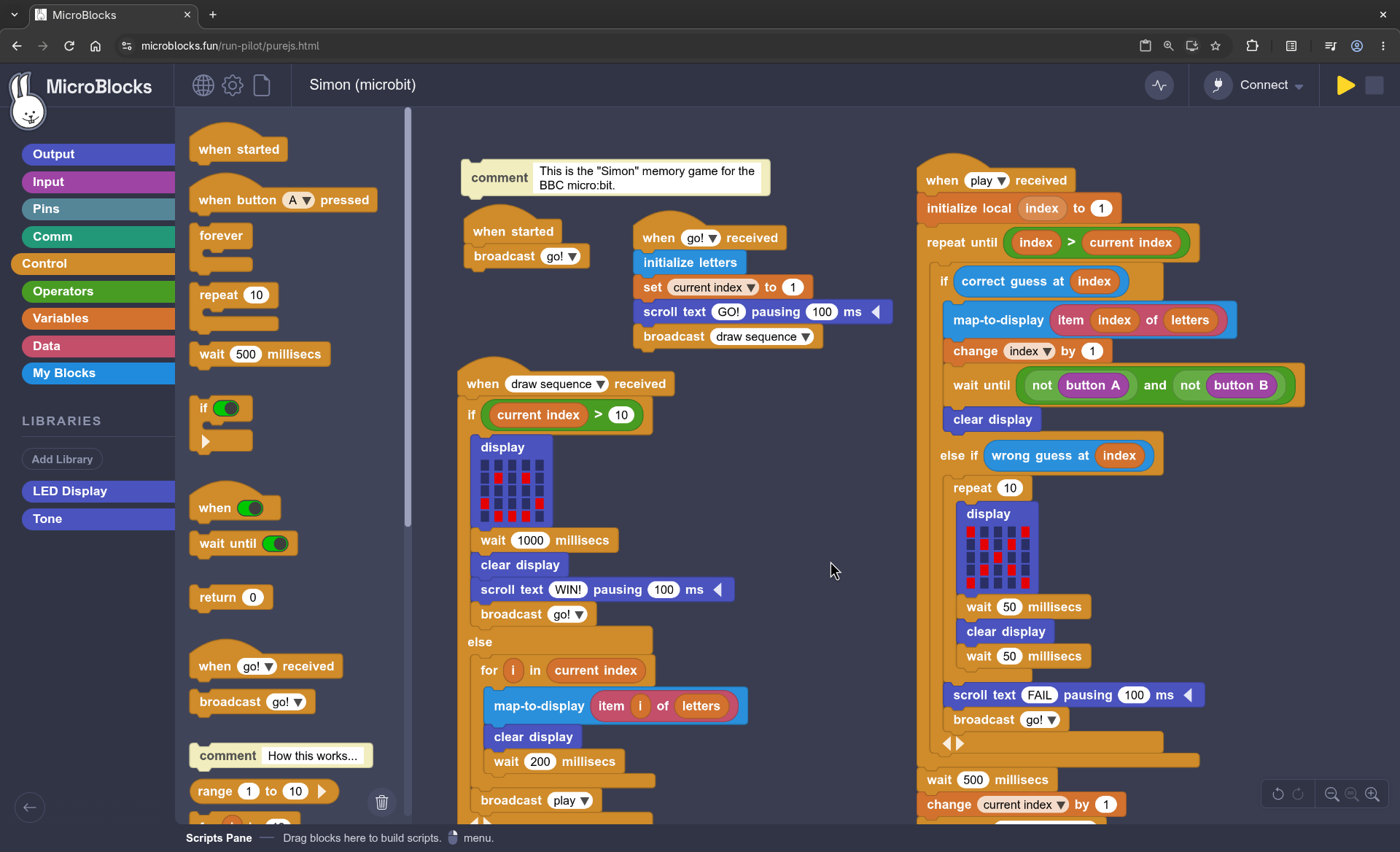Click the palette vertical scrollbar
The width and height of the screenshot is (1400, 852).
coord(408,317)
